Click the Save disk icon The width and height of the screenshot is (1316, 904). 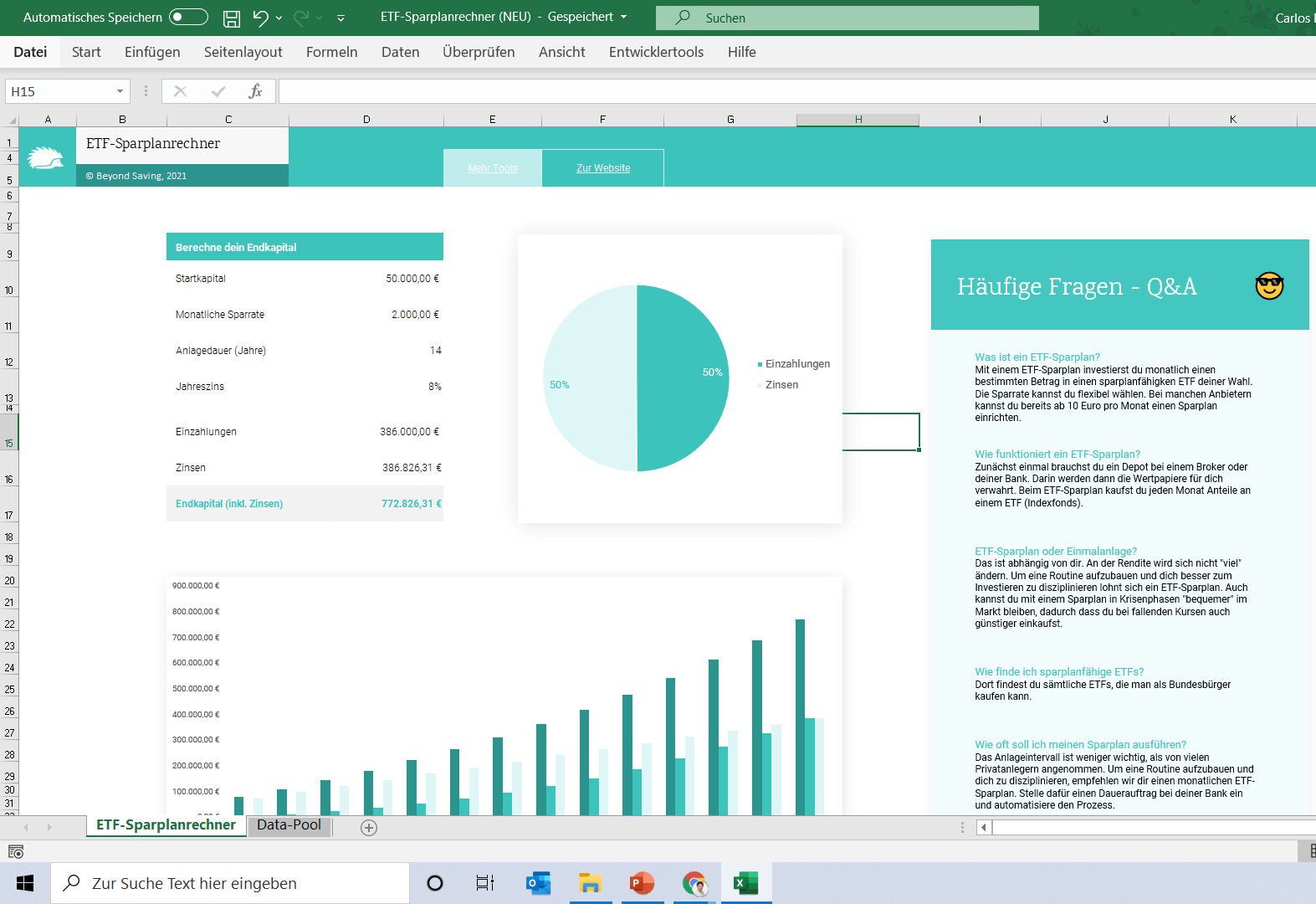[x=232, y=18]
